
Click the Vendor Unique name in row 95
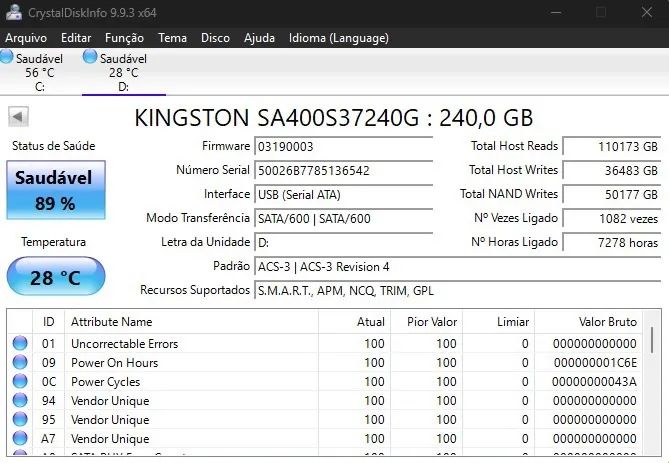(110, 419)
